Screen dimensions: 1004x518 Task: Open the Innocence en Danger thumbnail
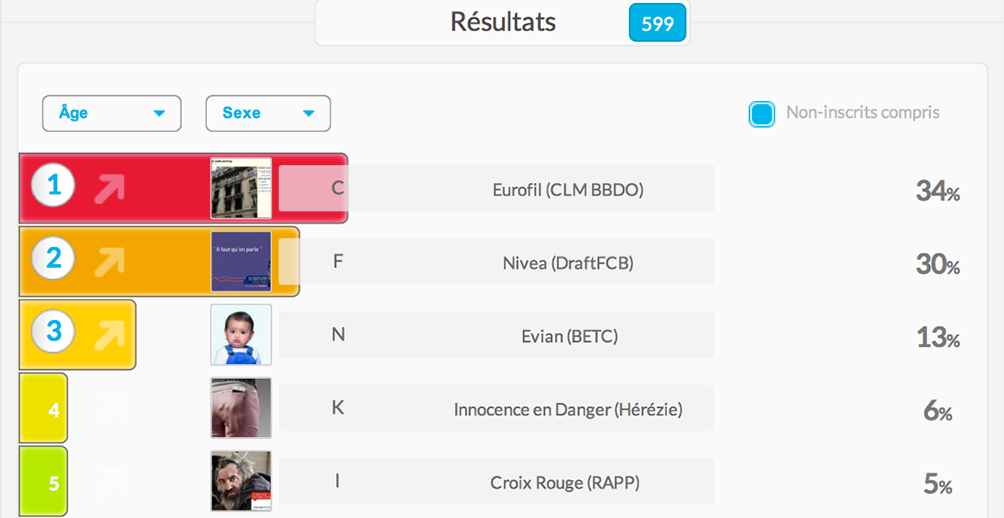[241, 408]
